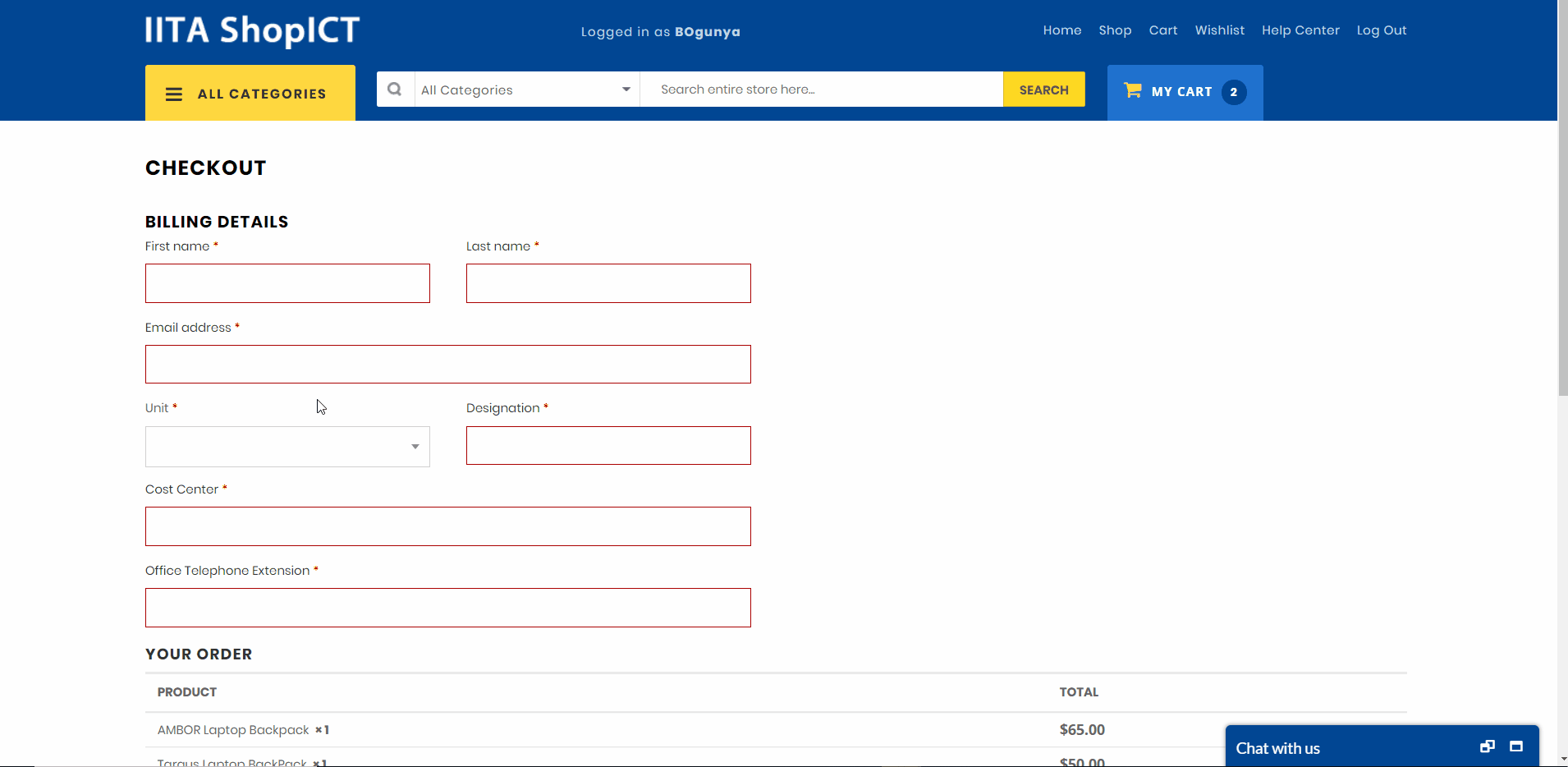
Task: Visit the Help Center
Action: coord(1300,30)
